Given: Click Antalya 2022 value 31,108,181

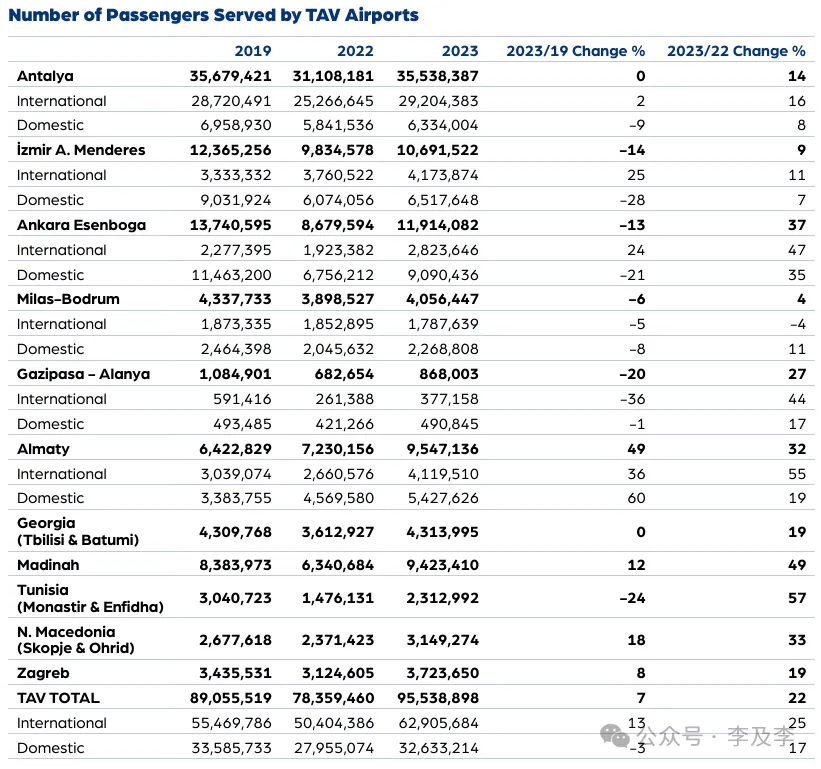Looking at the screenshot, I should coord(333,76).
